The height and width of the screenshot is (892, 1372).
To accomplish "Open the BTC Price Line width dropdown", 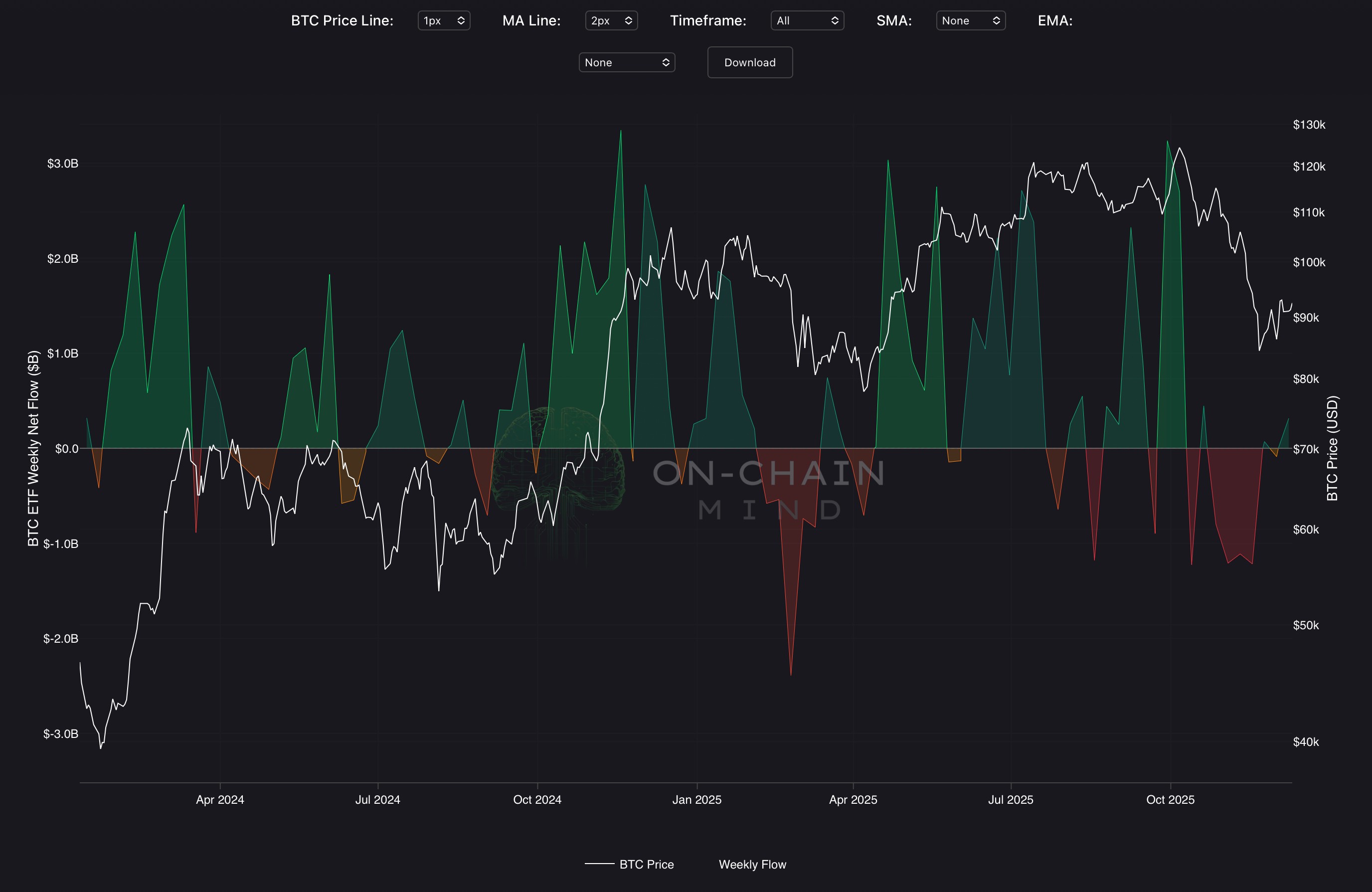I will point(443,21).
